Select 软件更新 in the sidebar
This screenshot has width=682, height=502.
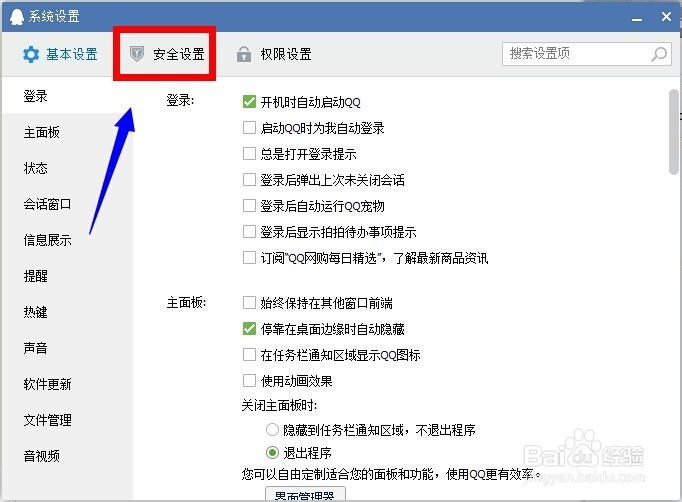(x=67, y=384)
